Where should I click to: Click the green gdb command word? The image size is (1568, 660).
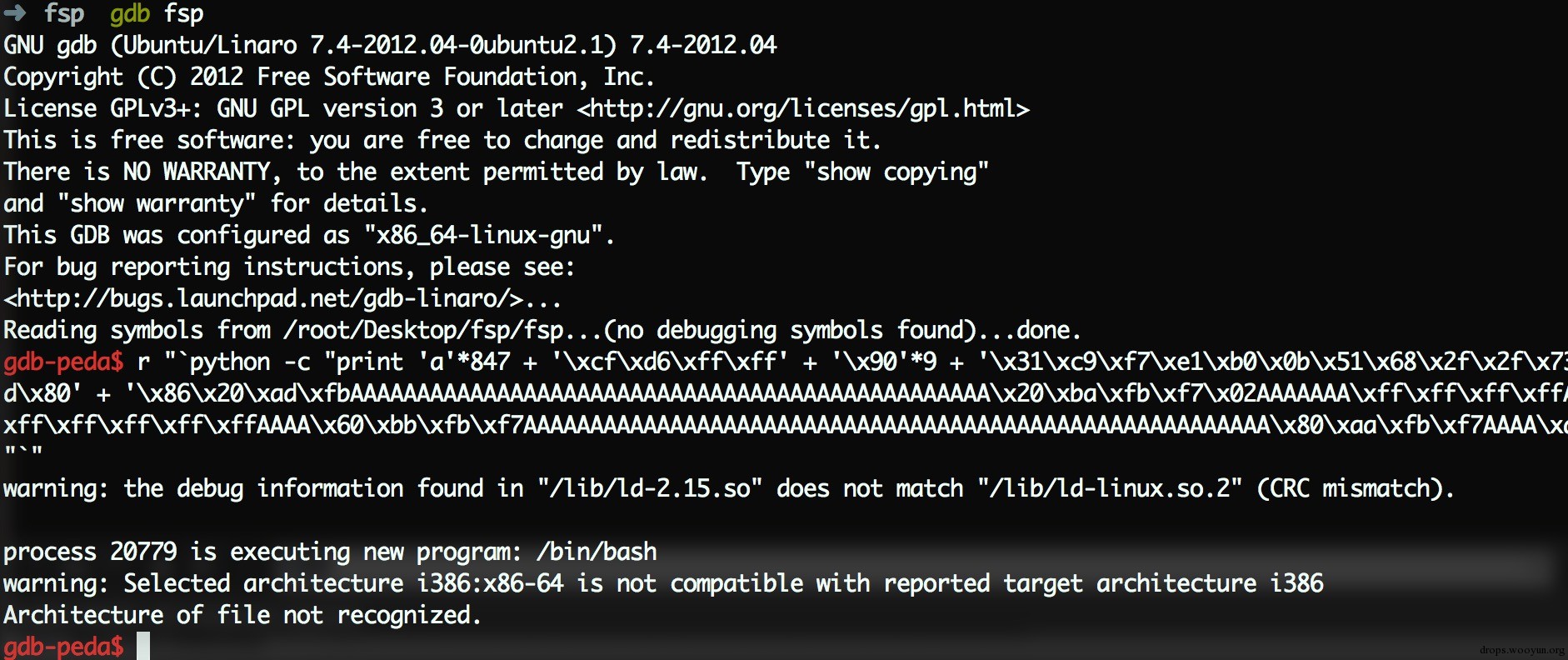coord(130,14)
